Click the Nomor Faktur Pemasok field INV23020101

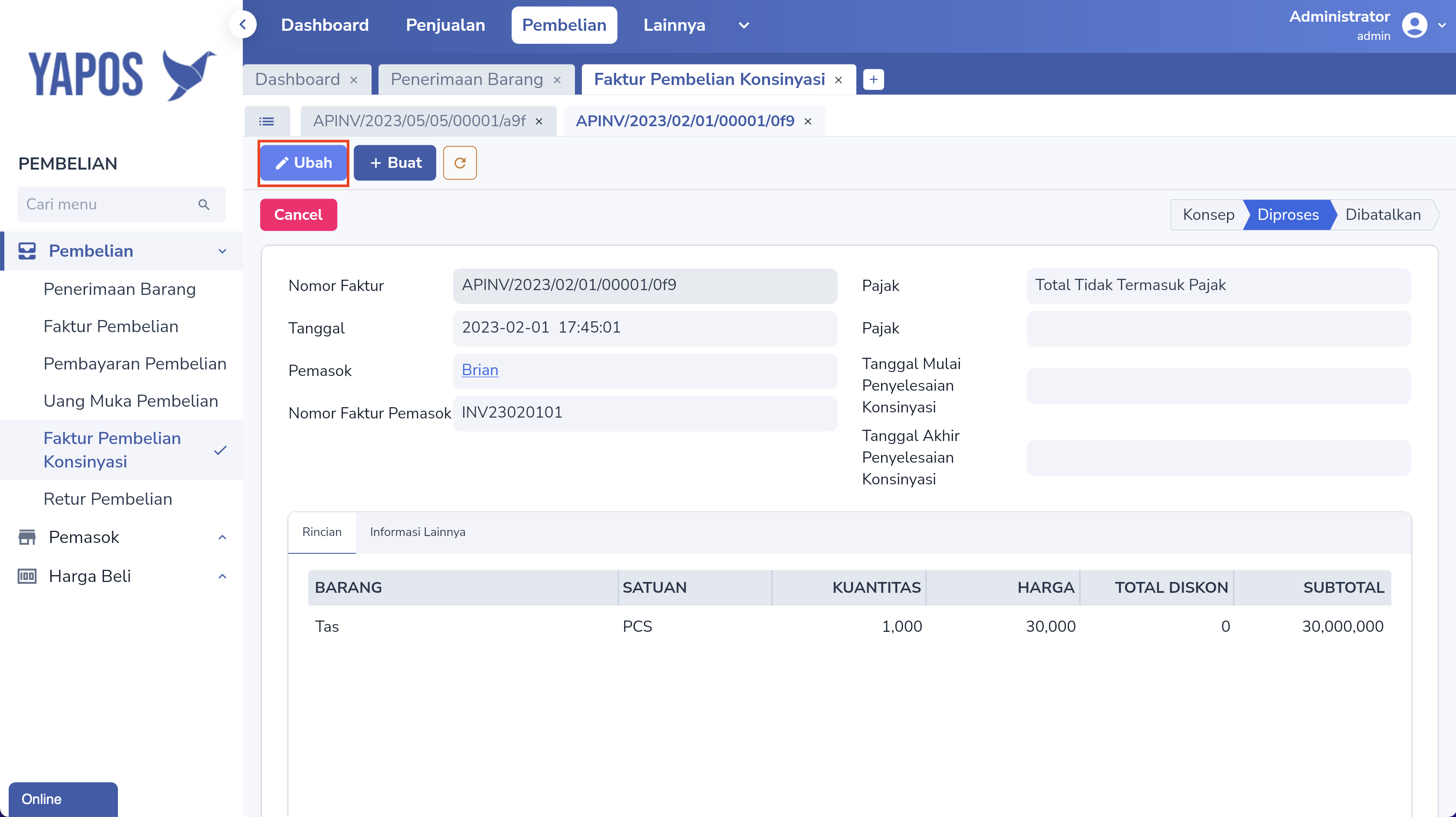[x=645, y=413]
